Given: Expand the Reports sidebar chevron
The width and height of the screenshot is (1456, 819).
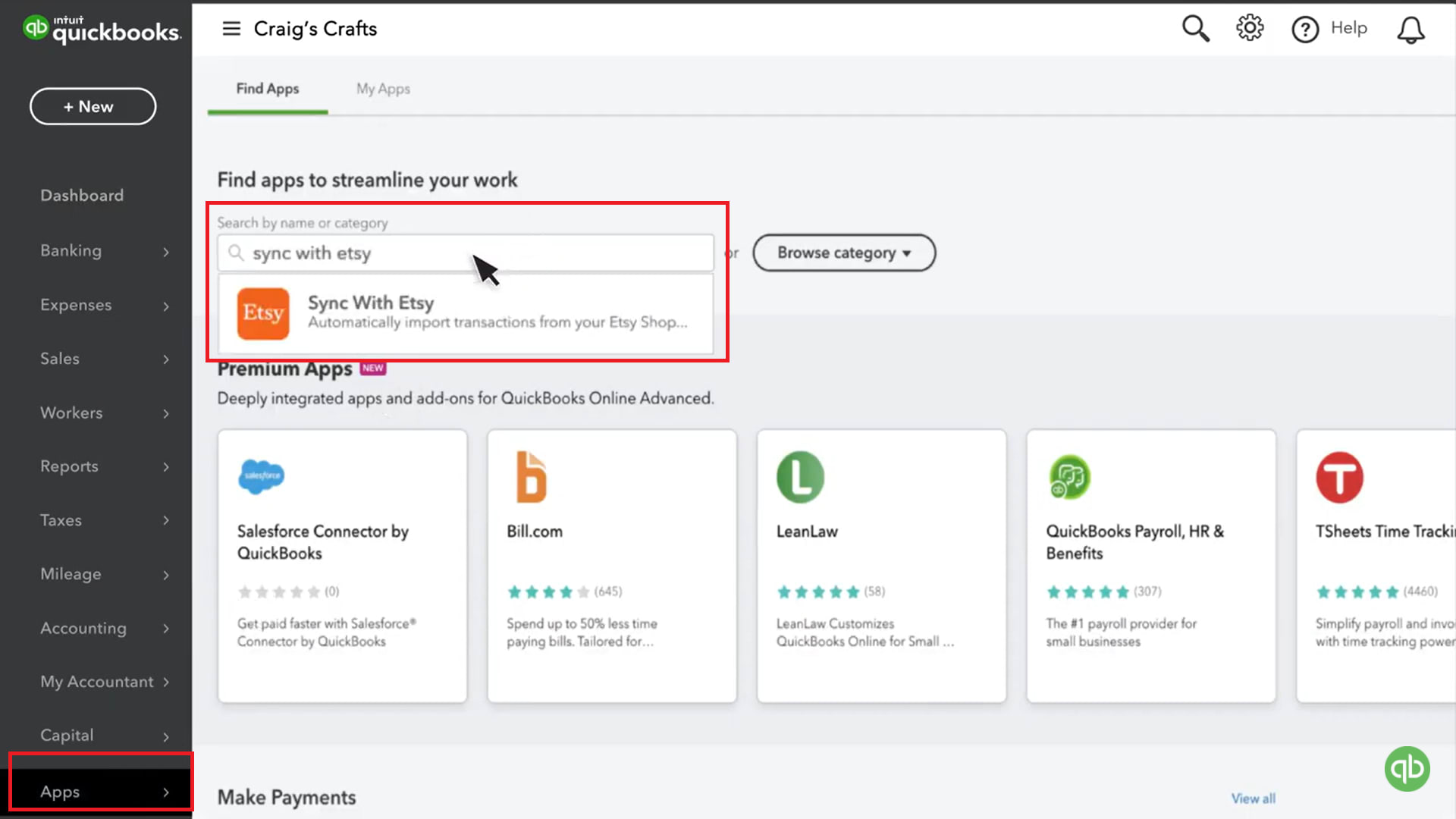Looking at the screenshot, I should tap(166, 467).
